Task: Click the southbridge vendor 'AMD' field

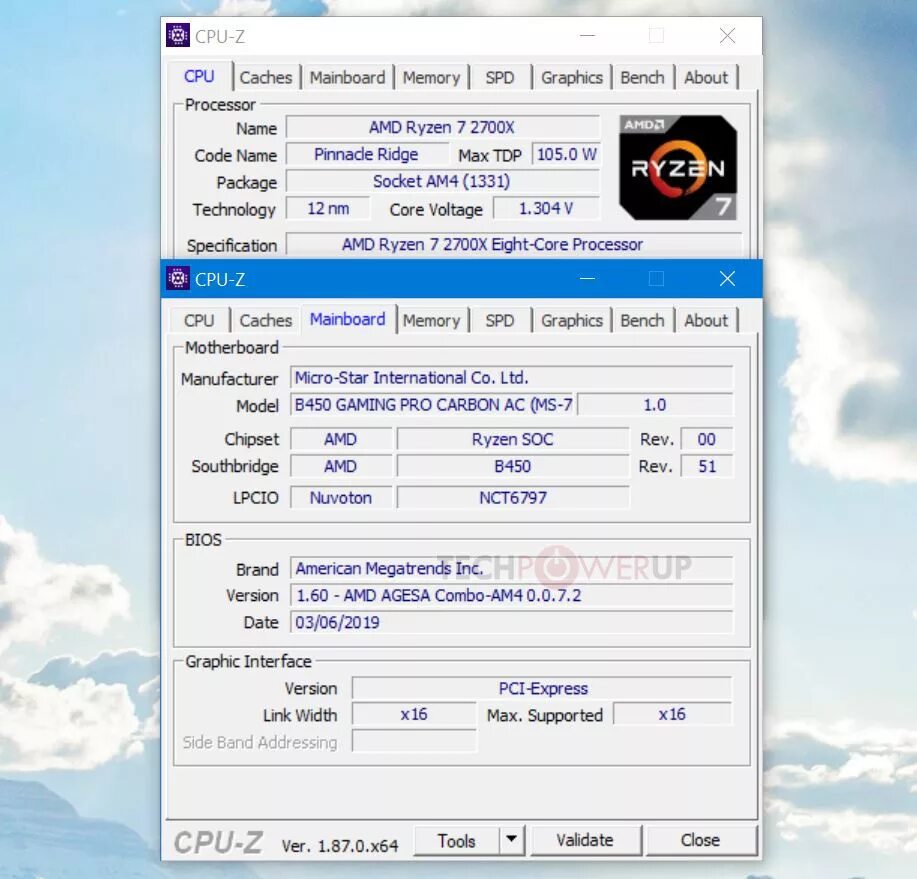Action: 341,466
